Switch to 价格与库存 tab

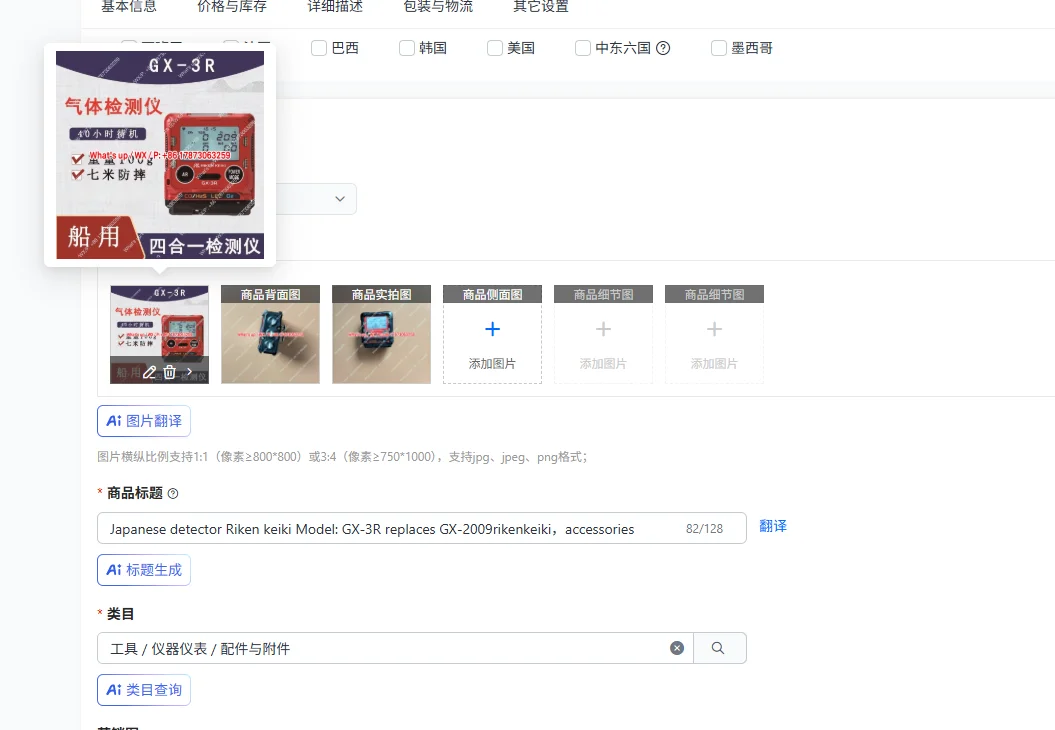pyautogui.click(x=231, y=7)
